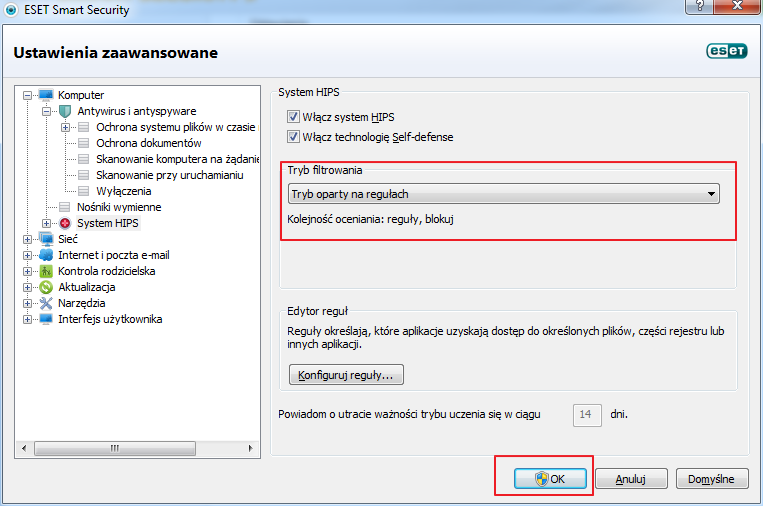Select Skanowanie przy uruchamianiu tree item

(169, 175)
